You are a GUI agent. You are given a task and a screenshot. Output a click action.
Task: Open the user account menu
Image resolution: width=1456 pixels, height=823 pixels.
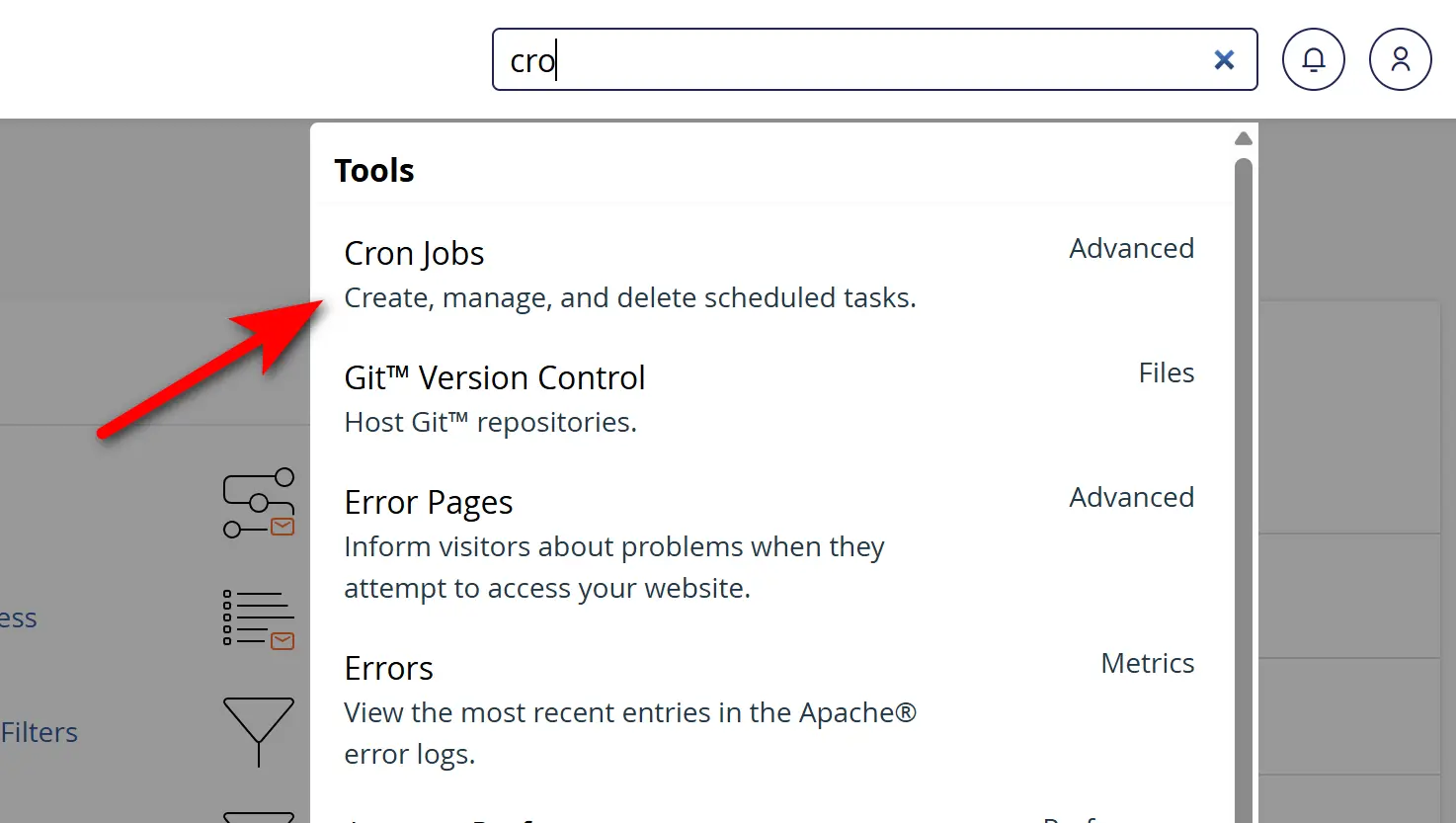coord(1400,59)
